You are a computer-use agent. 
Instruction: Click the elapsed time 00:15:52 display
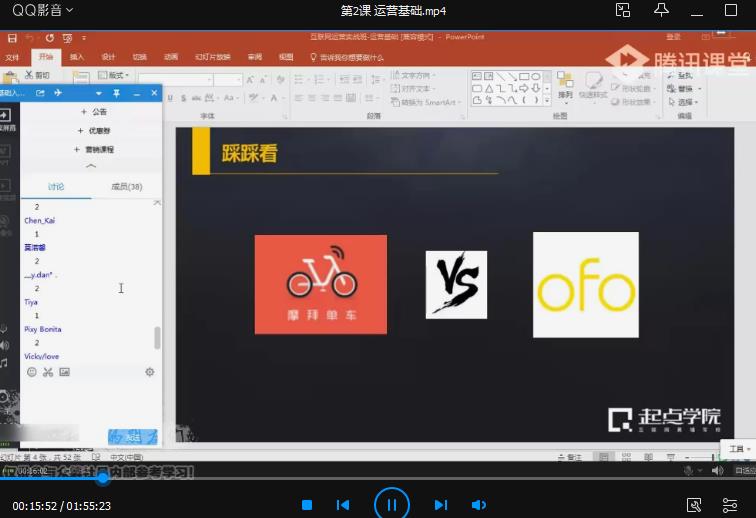click(35, 506)
